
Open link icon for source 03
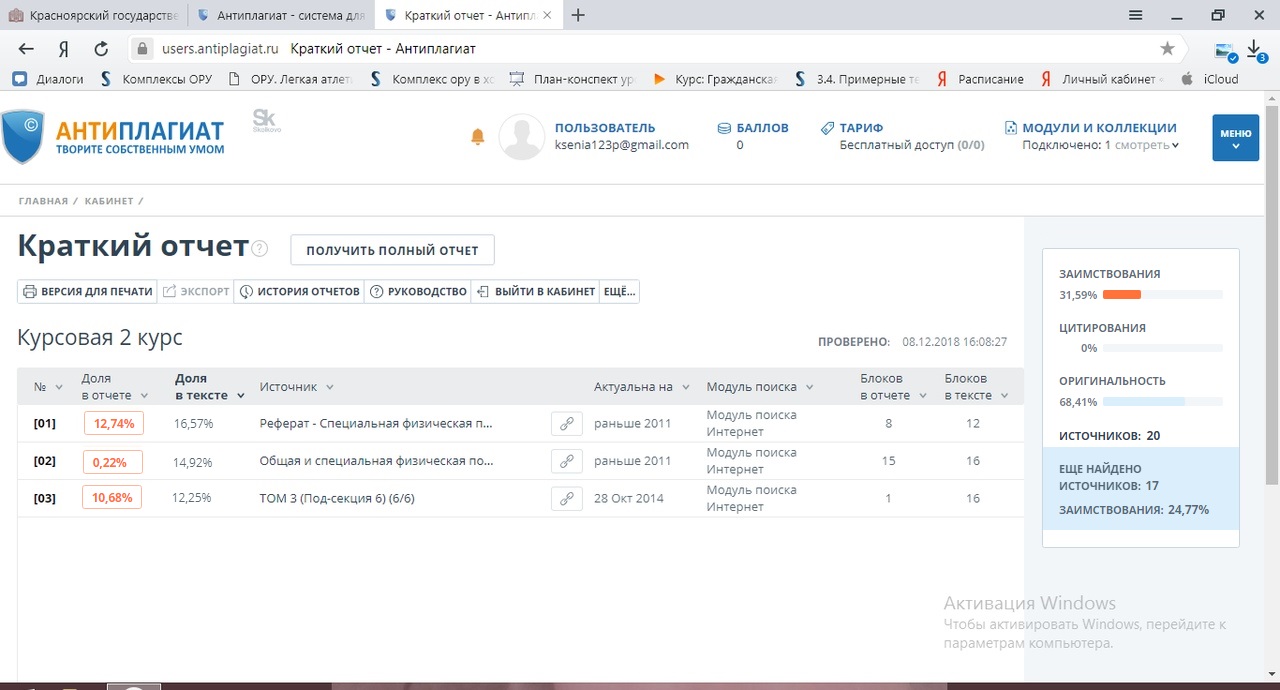pos(566,498)
